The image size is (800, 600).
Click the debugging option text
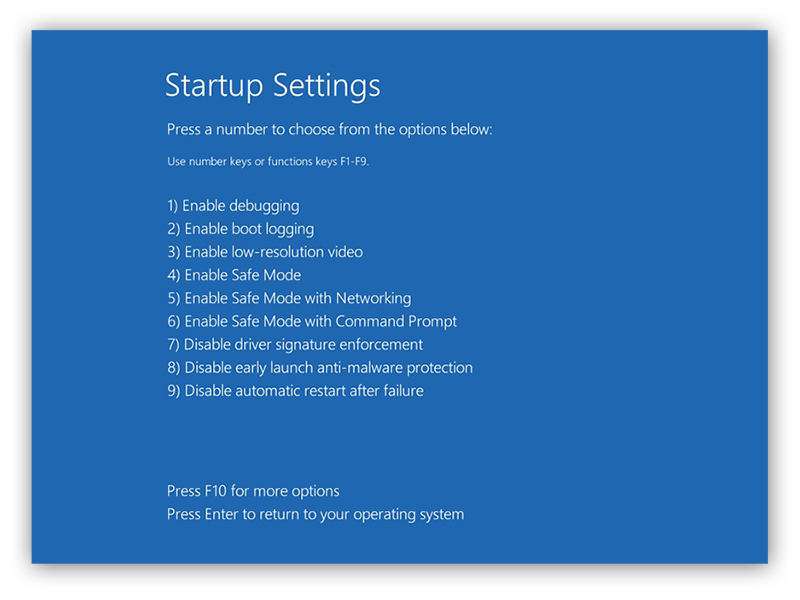click(241, 205)
